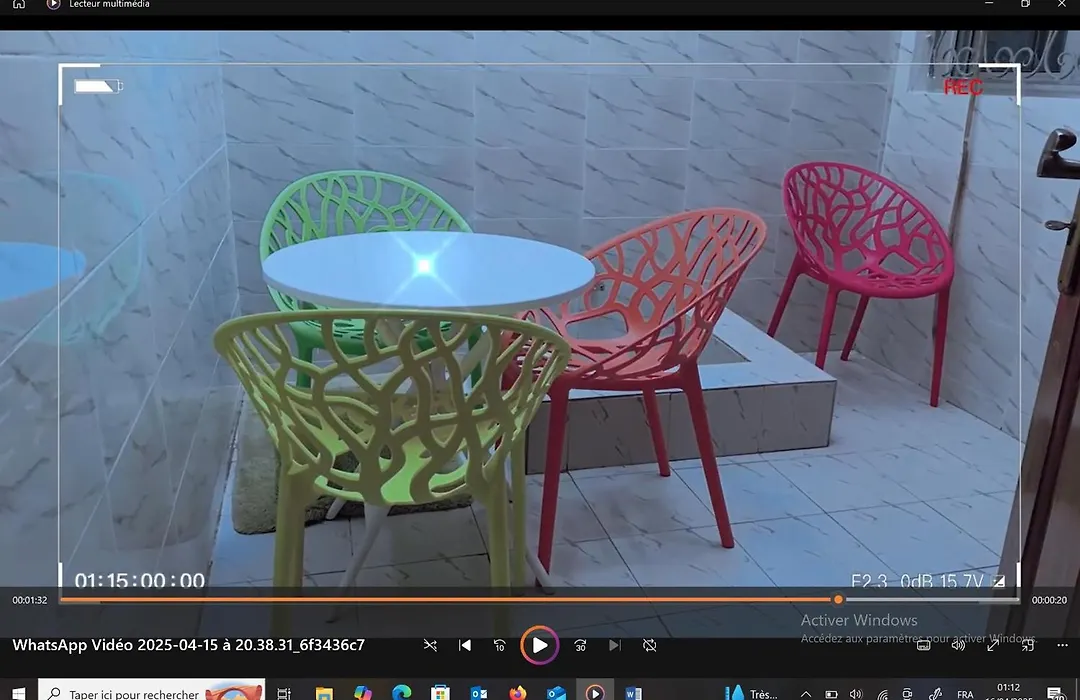Open Microsoft Edge from the taskbar
Viewport: 1080px width, 700px height.
click(402, 693)
